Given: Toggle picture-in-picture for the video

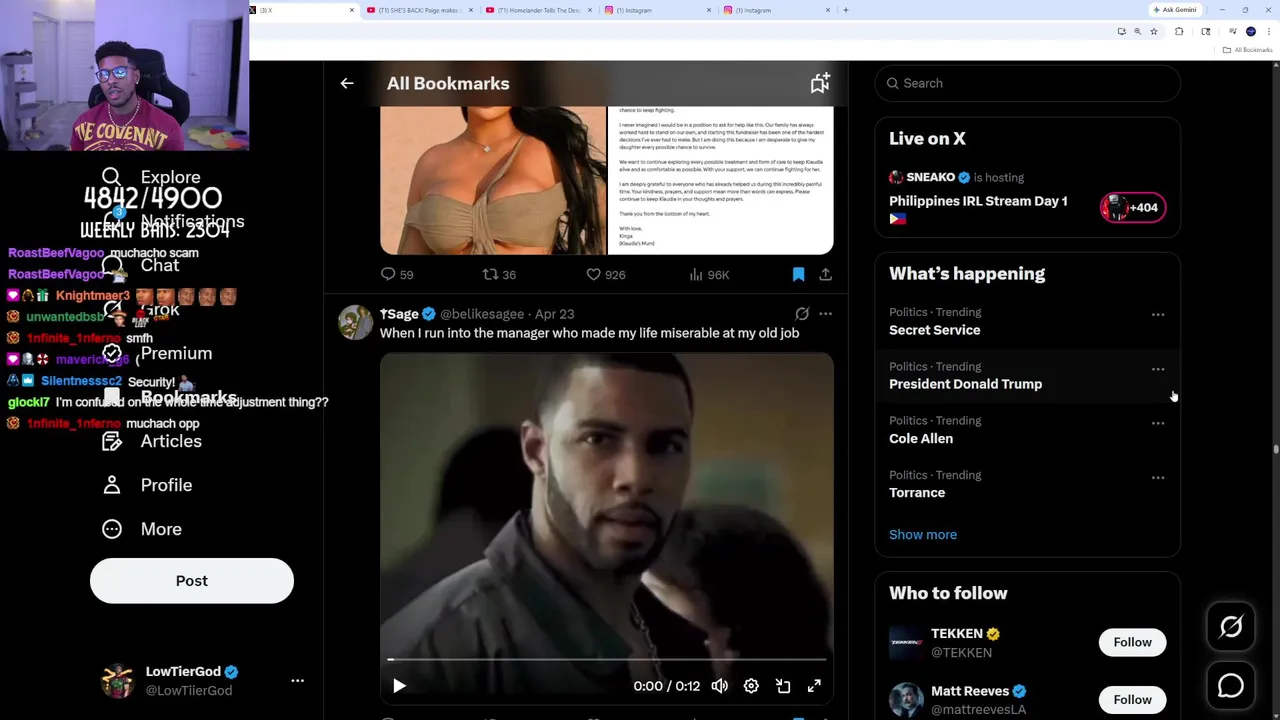Looking at the screenshot, I should [x=783, y=686].
